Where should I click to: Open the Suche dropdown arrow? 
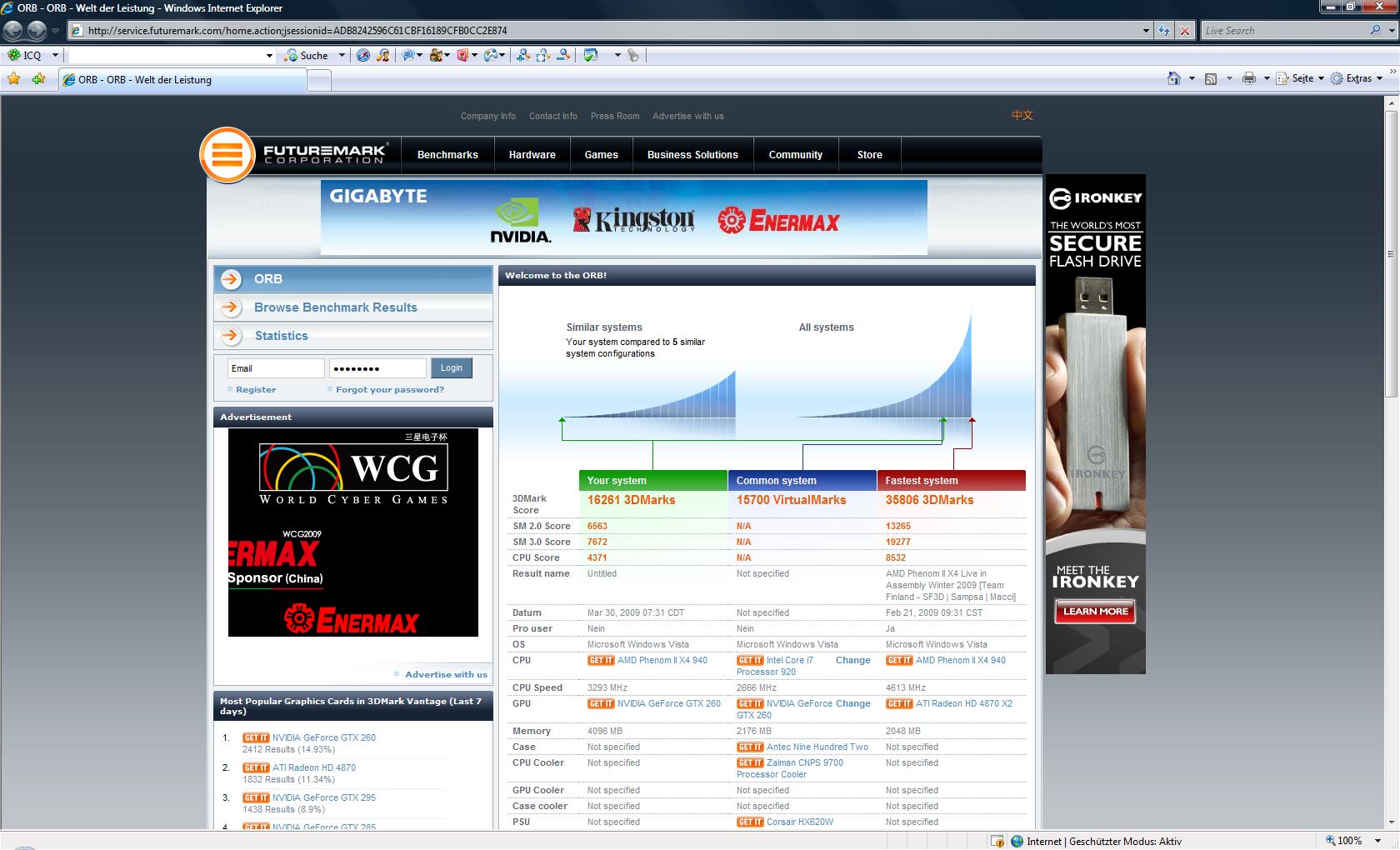[341, 55]
